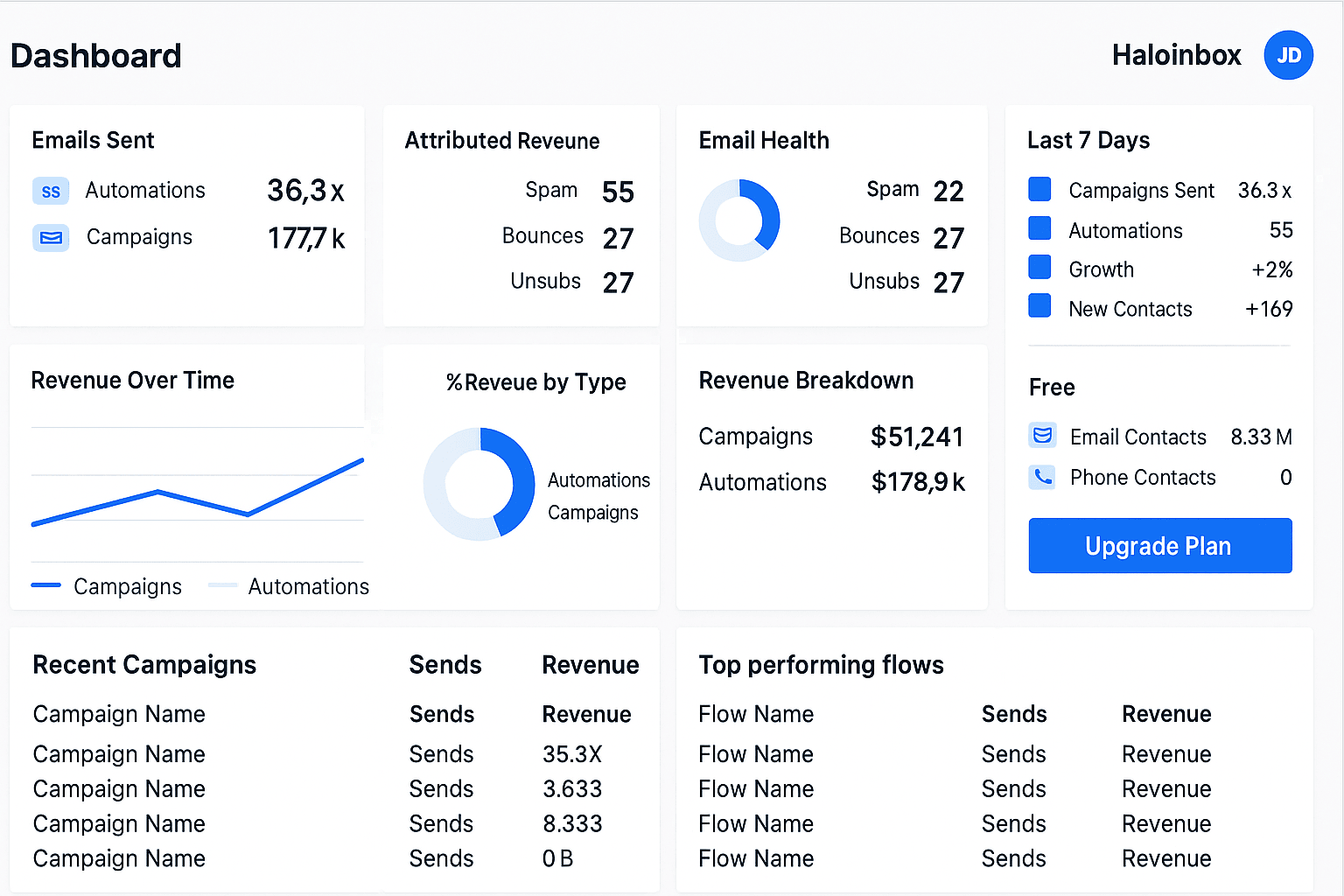The height and width of the screenshot is (896, 1344).
Task: Click the Revenue column header in Recent Campaigns
Action: click(590, 665)
